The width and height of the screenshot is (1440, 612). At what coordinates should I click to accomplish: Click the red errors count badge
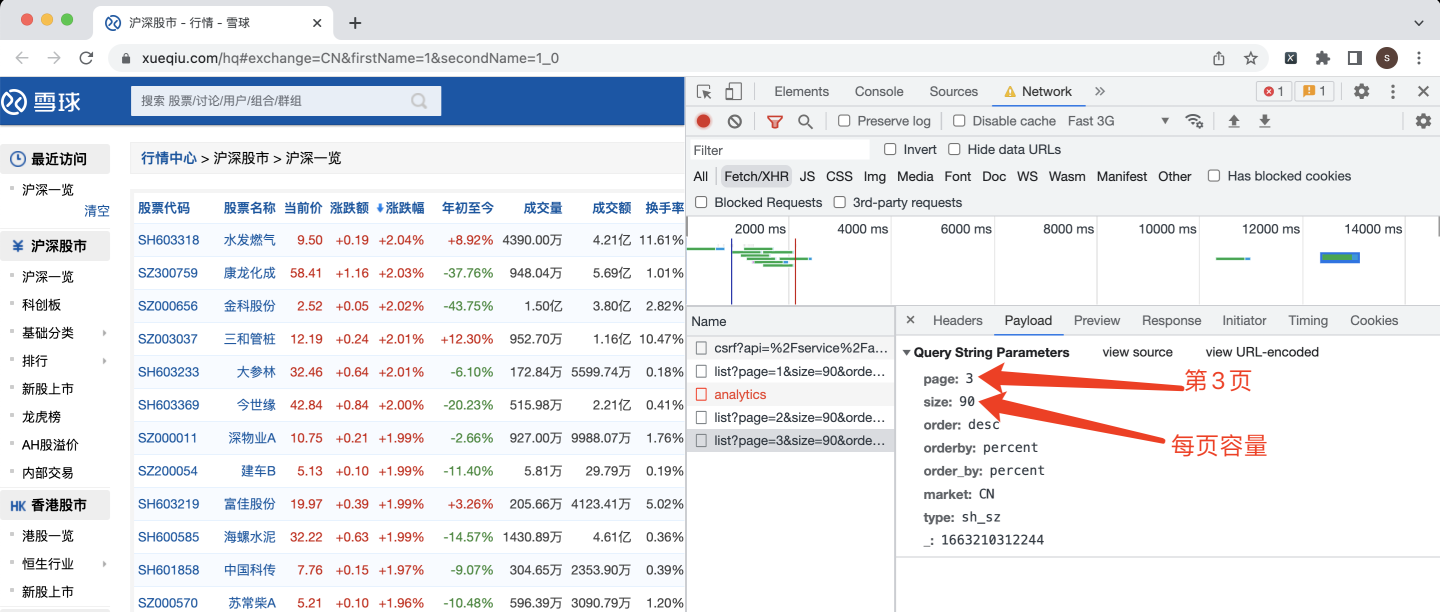click(1274, 91)
